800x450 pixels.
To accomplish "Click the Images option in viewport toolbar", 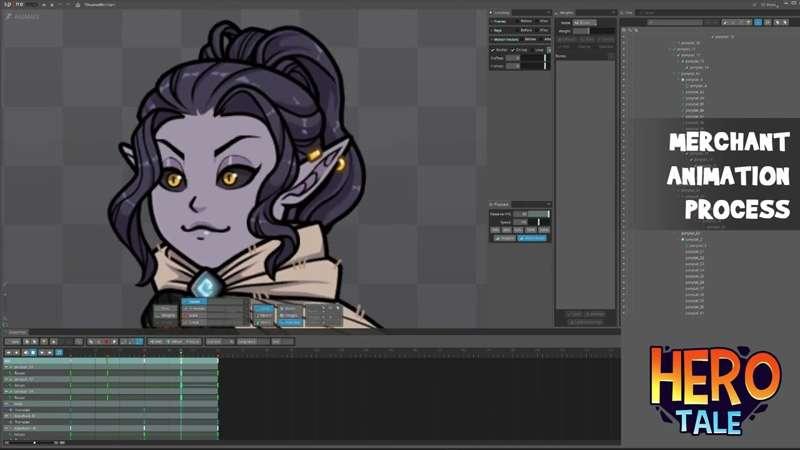I will [290, 316].
